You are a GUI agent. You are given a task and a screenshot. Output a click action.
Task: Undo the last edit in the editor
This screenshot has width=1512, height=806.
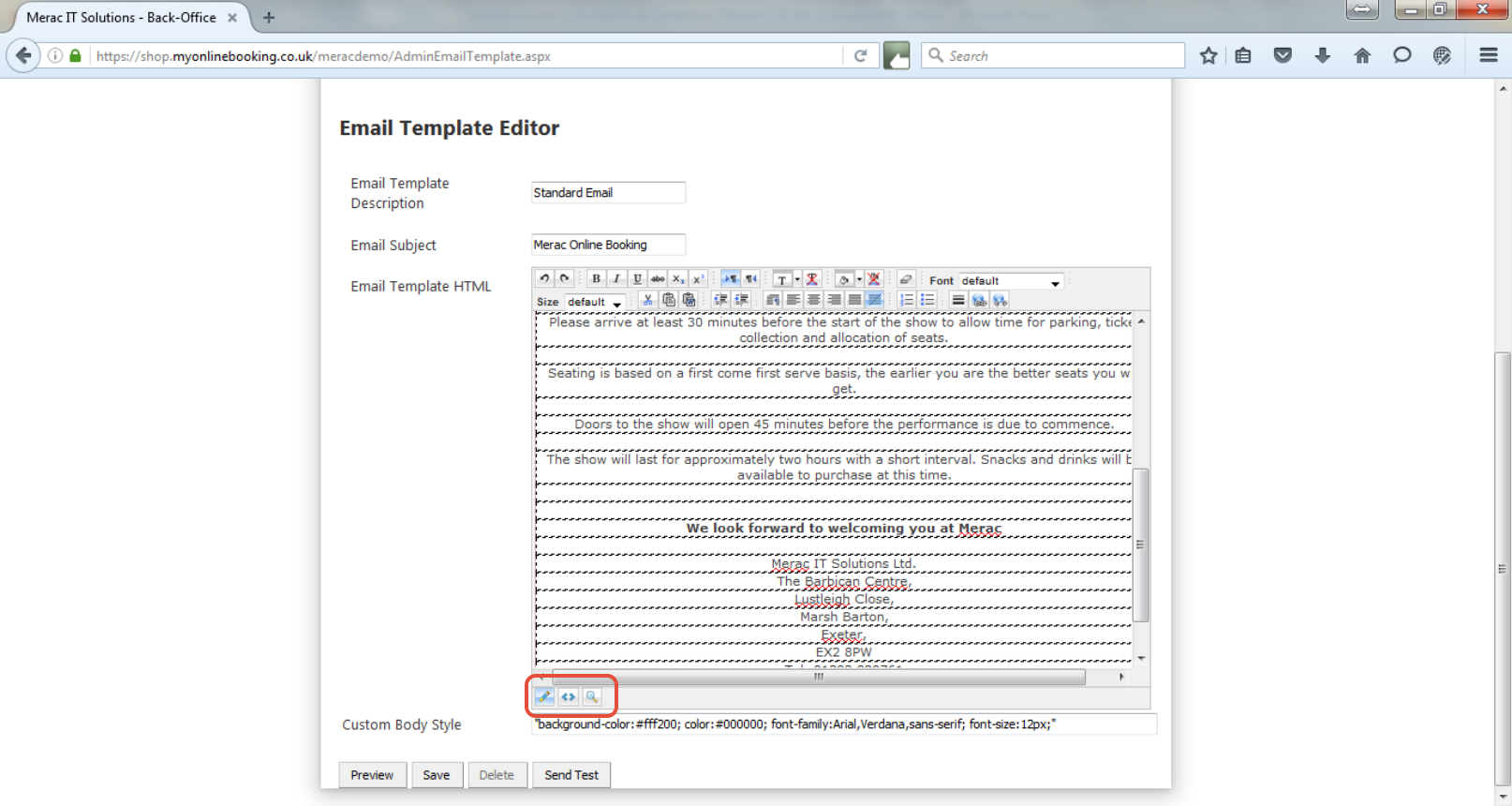pyautogui.click(x=544, y=279)
